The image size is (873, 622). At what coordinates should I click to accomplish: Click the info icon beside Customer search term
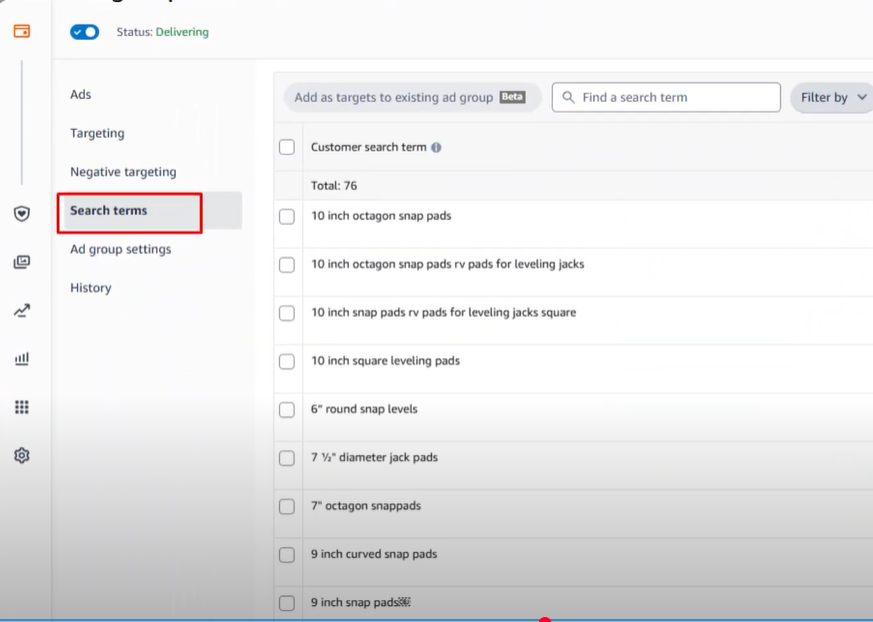click(x=436, y=146)
